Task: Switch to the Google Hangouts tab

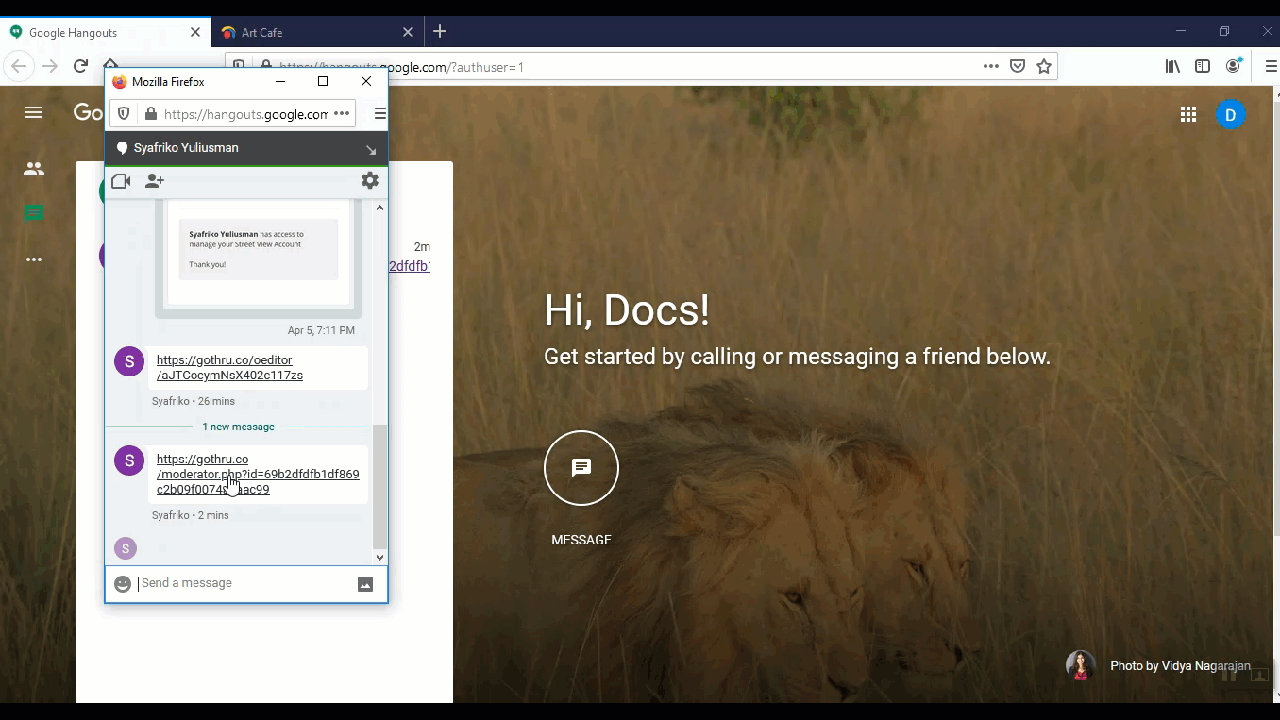Action: [x=106, y=32]
